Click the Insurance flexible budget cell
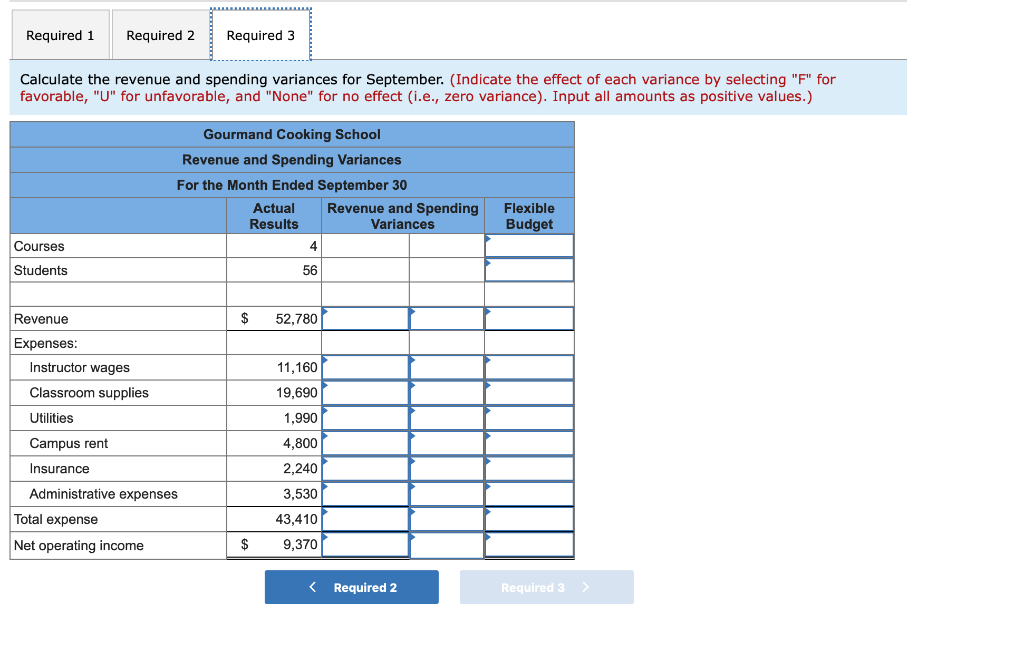 [529, 468]
